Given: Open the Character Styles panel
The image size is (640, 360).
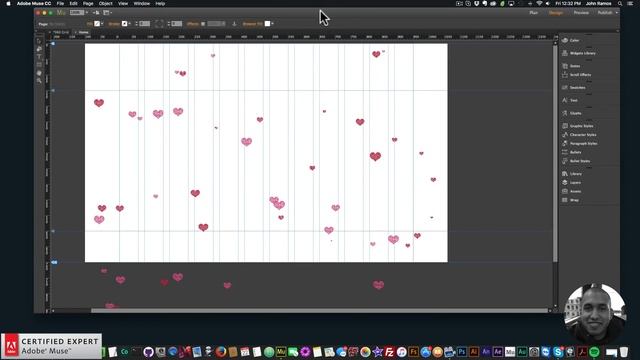Looking at the screenshot, I should 579,135.
